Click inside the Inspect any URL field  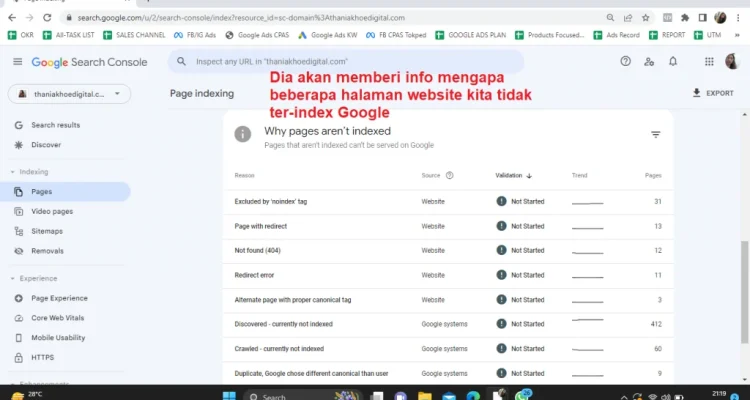click(346, 61)
